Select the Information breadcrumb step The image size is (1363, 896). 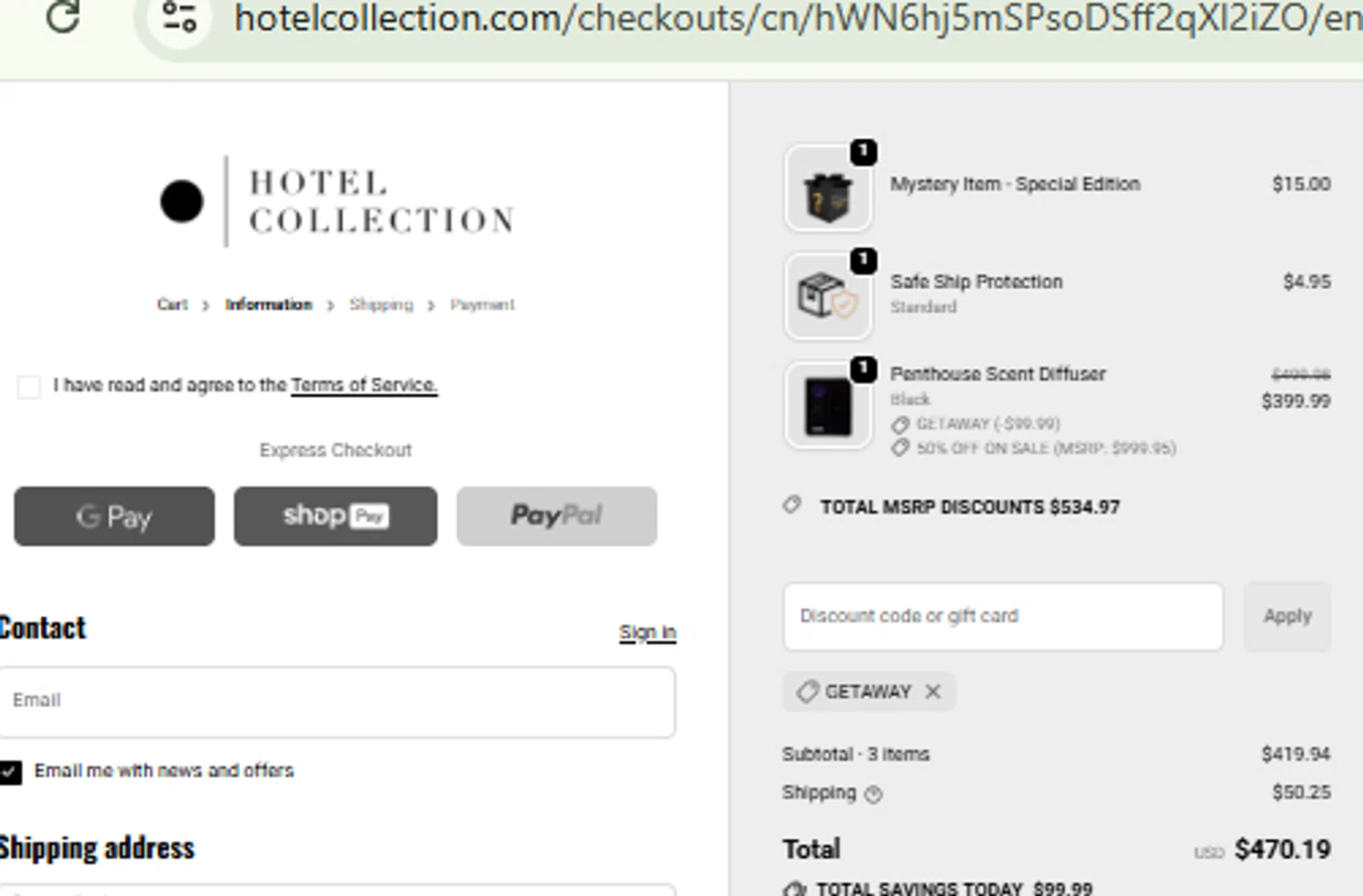coord(268,304)
